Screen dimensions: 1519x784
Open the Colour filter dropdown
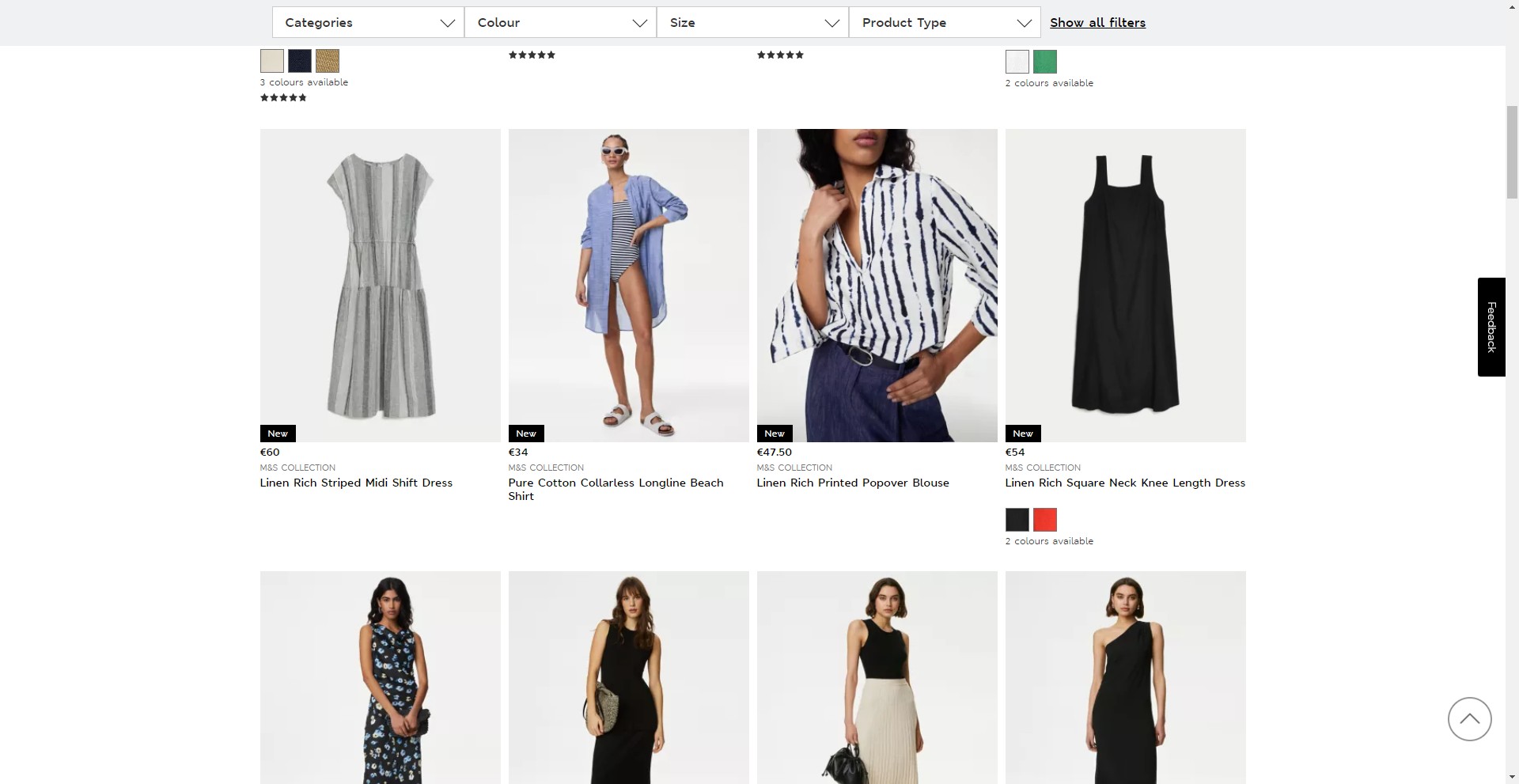coord(560,22)
